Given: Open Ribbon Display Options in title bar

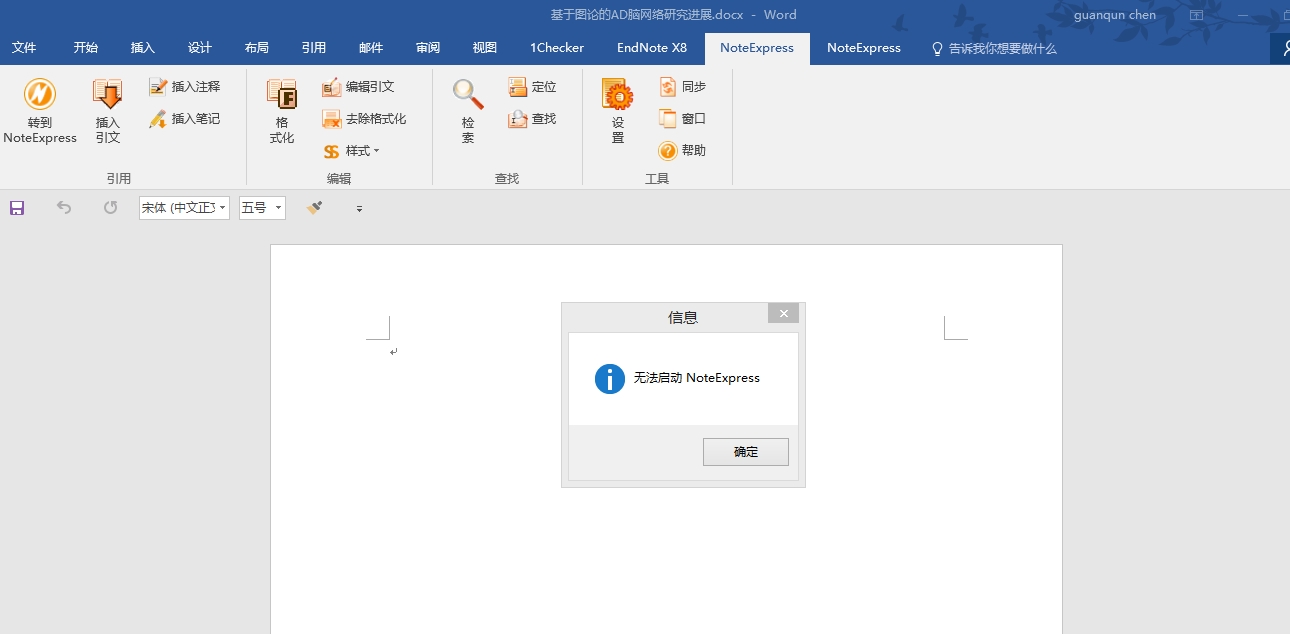Looking at the screenshot, I should coord(1197,15).
